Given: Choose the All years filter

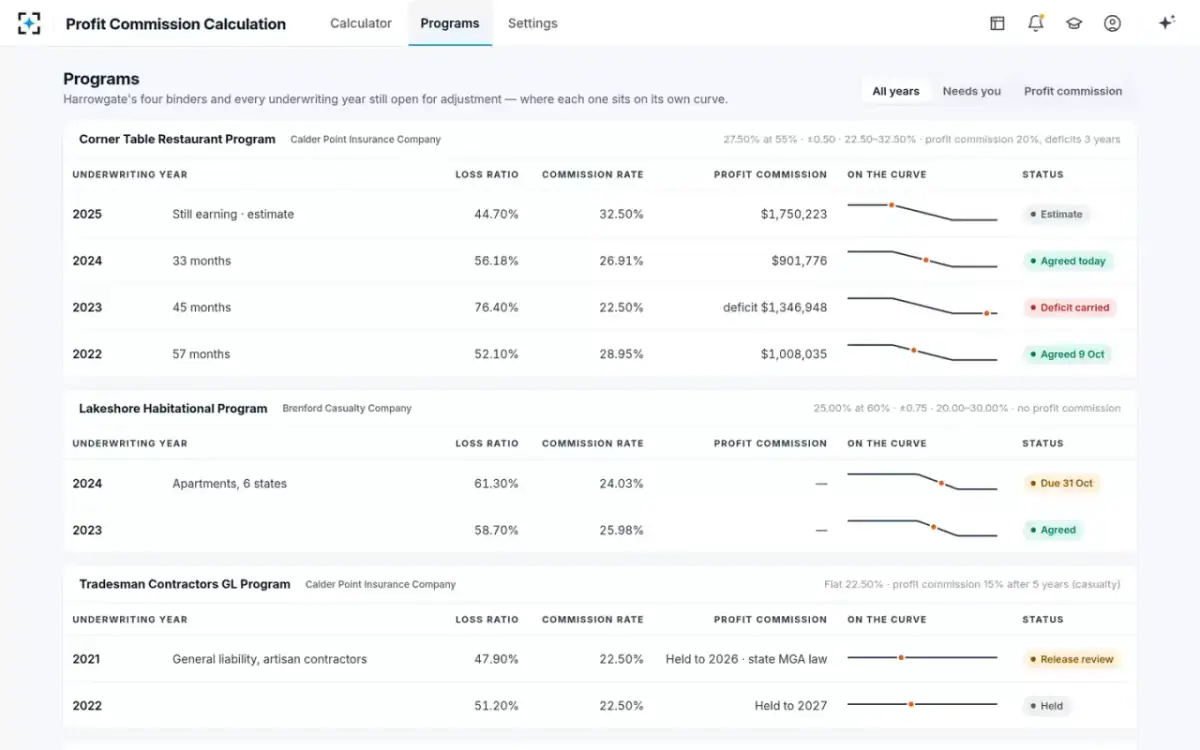Looking at the screenshot, I should 896,91.
